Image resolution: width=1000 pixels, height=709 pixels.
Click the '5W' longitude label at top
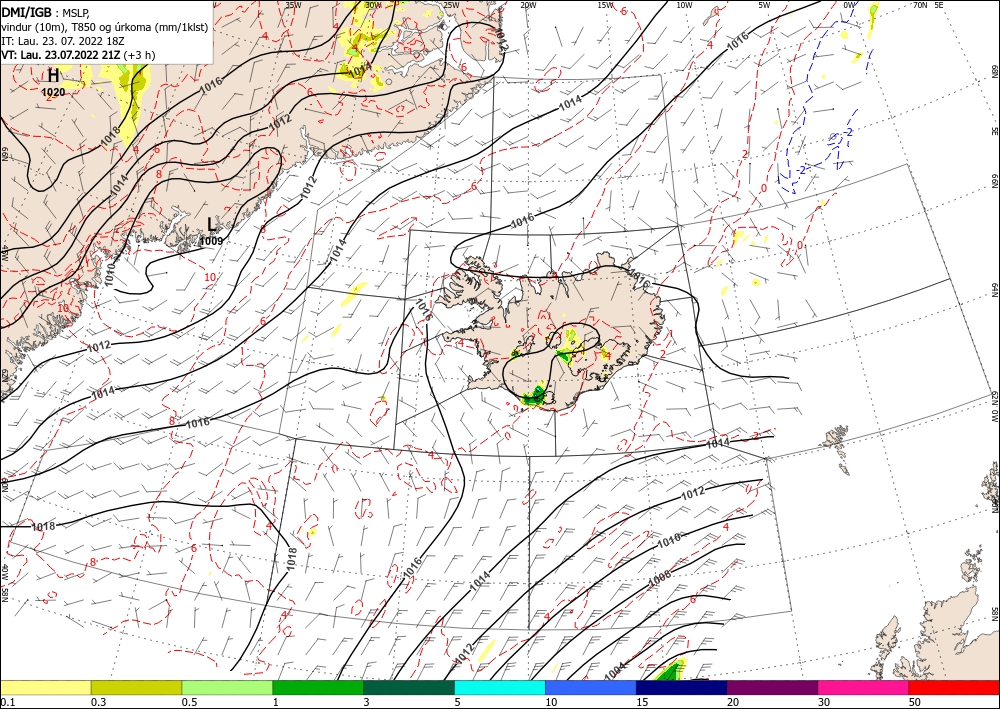(765, 5)
